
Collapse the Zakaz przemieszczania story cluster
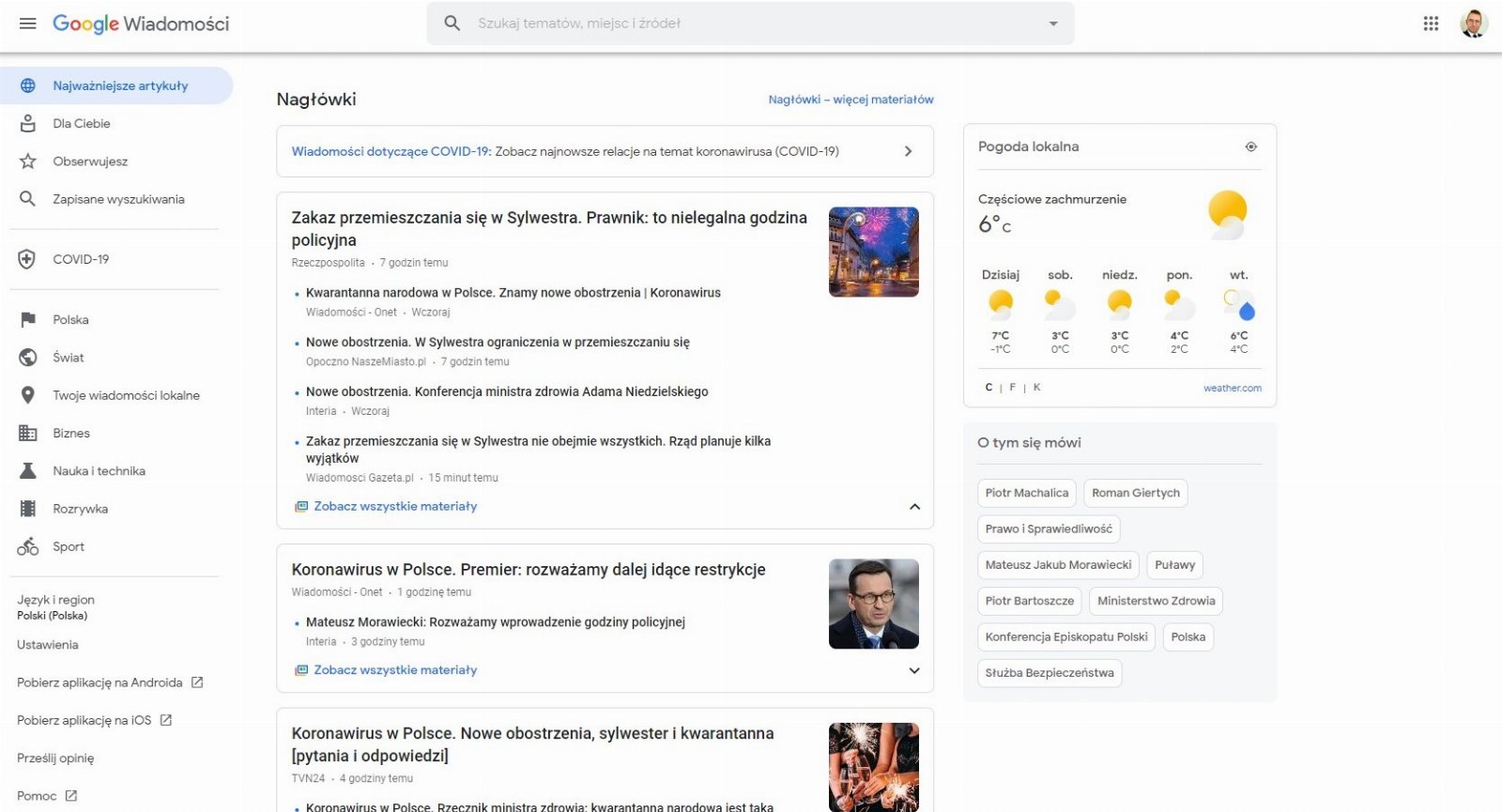point(914,507)
